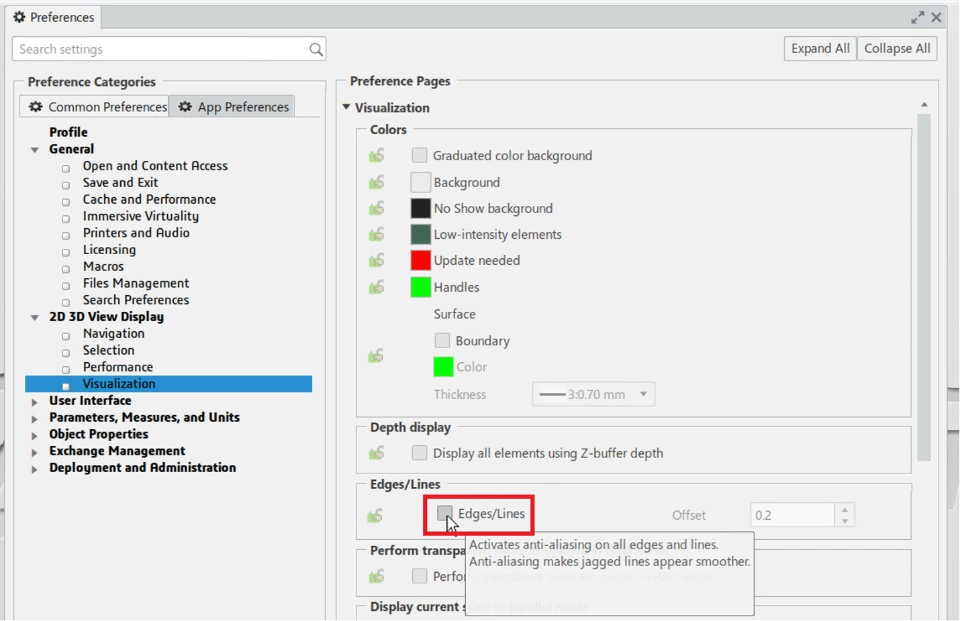Click lock icon next to Background color
This screenshot has width=960, height=621.
click(x=376, y=182)
